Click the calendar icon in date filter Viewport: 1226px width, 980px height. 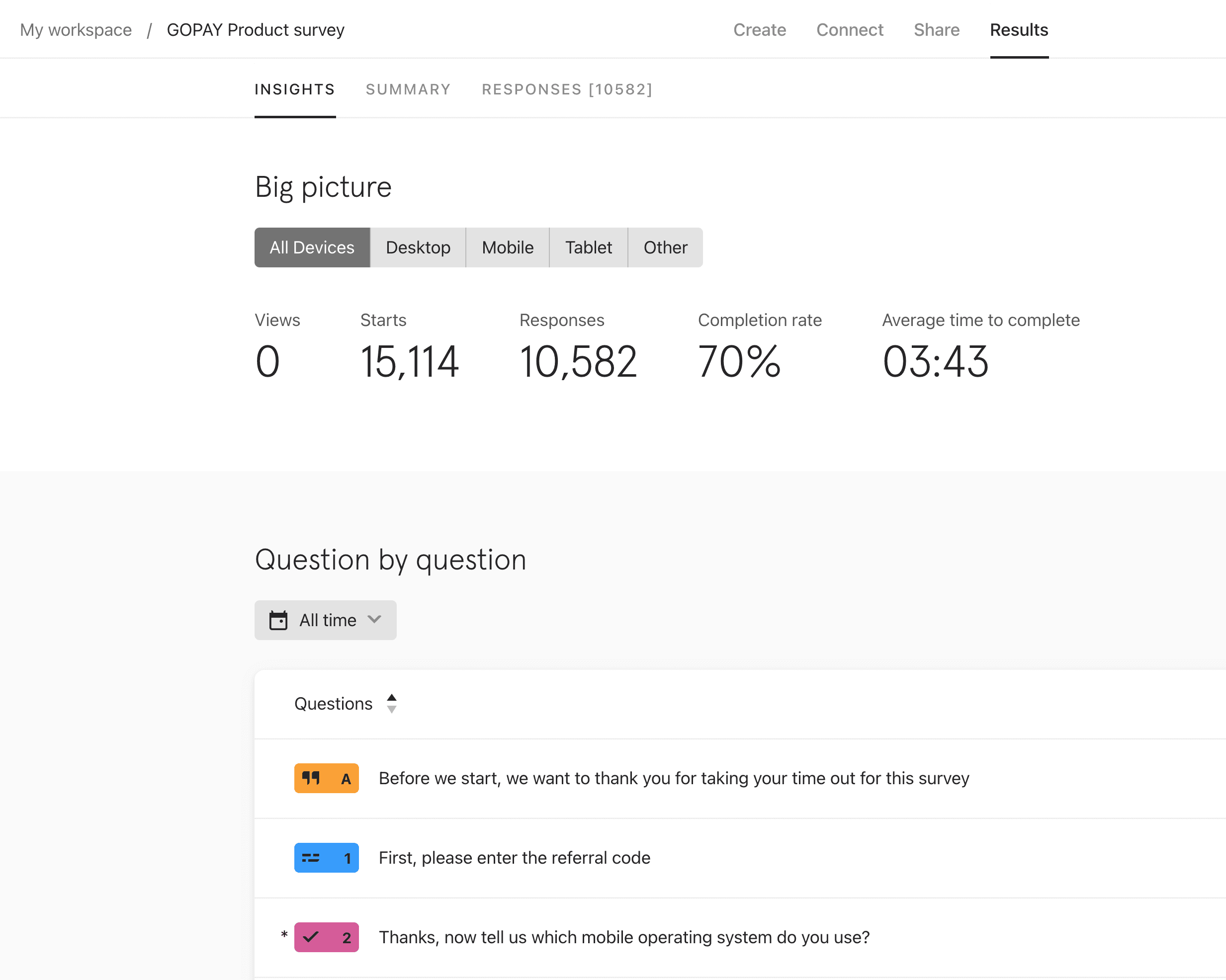[x=278, y=620]
